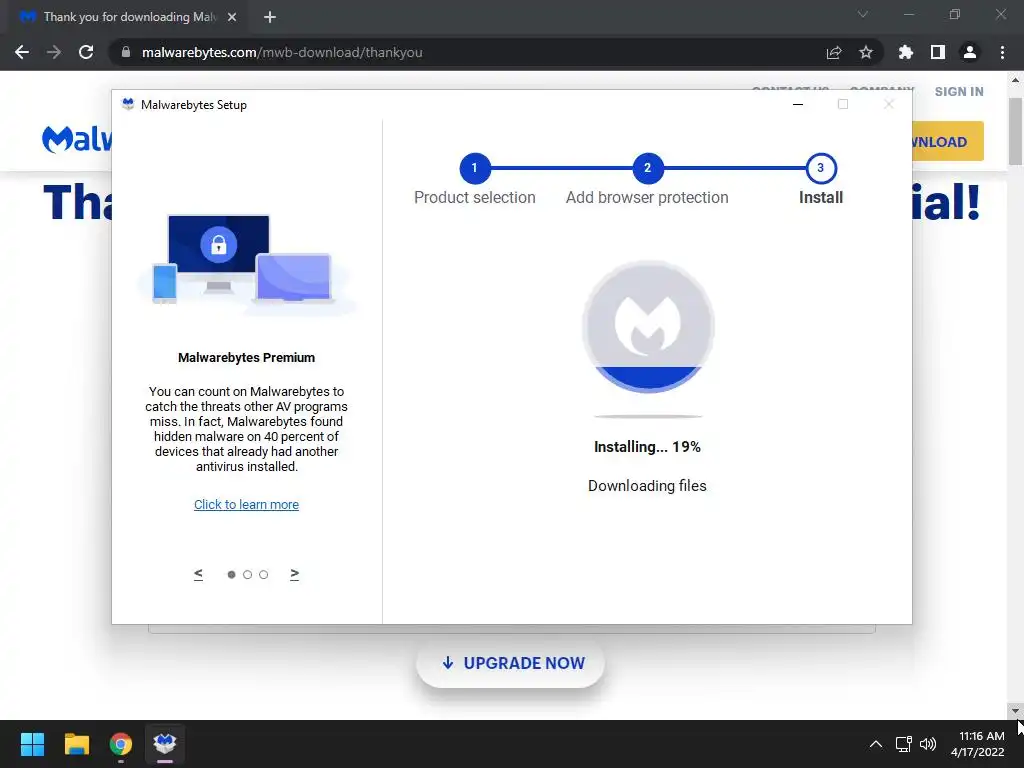This screenshot has height=768, width=1024.
Task: Click the Malwarebytes logo progress indicator
Action: coord(648,327)
